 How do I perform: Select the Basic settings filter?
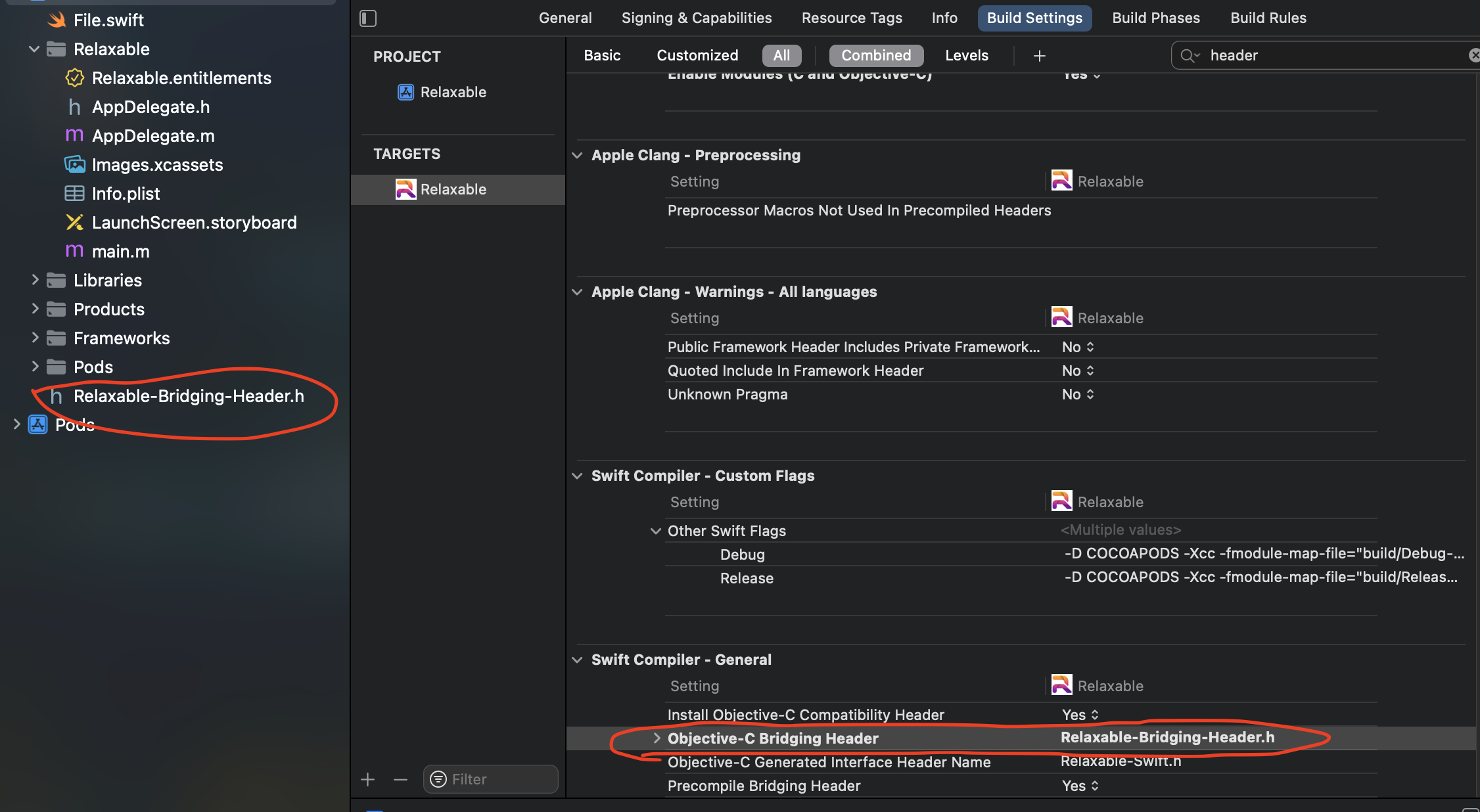tap(601, 55)
